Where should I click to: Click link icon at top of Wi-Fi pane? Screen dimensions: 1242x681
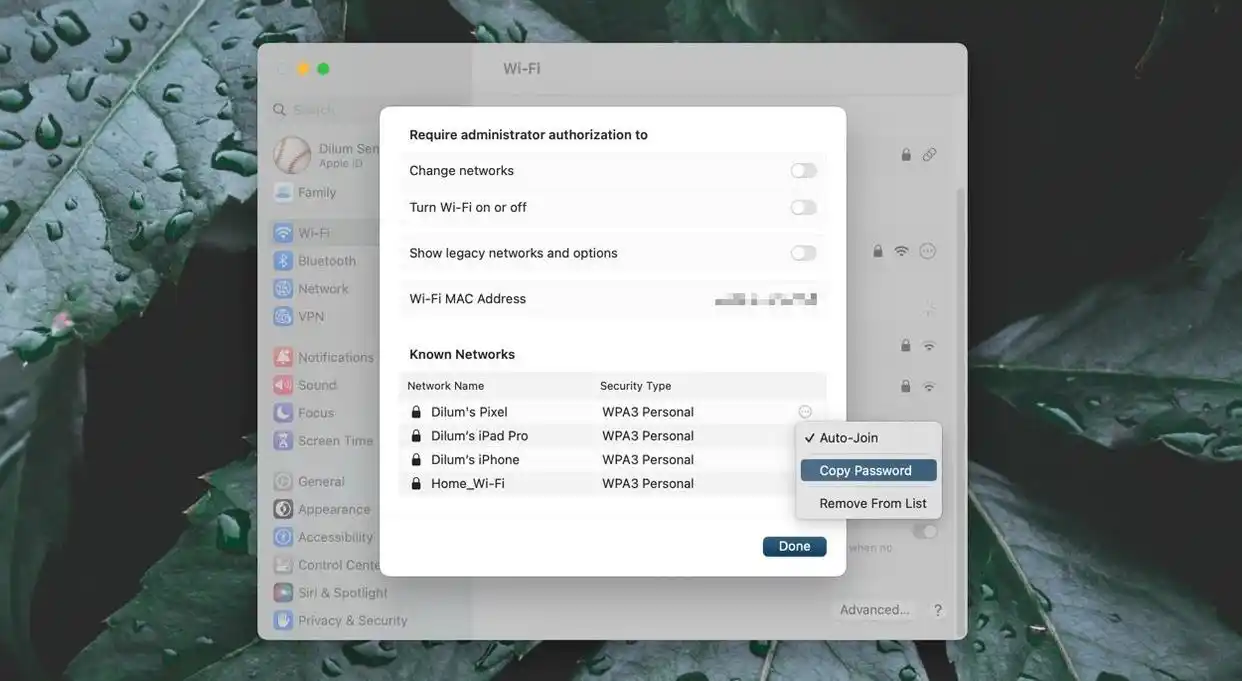click(930, 155)
